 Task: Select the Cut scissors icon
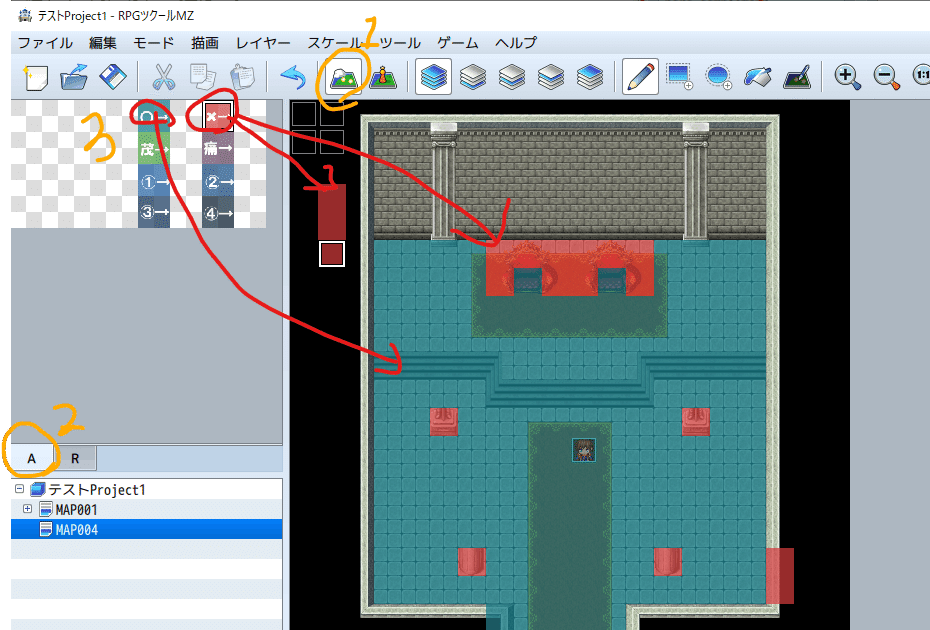[164, 77]
